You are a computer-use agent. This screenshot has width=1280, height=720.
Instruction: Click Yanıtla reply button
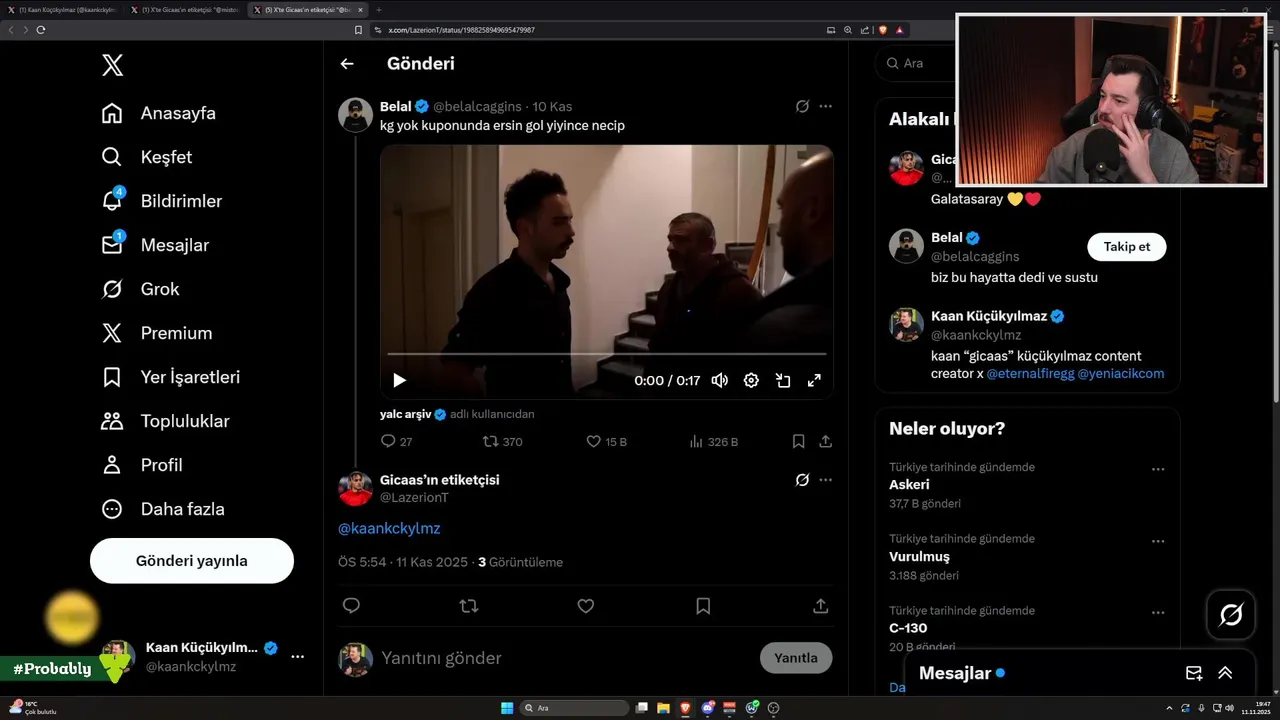tap(796, 658)
